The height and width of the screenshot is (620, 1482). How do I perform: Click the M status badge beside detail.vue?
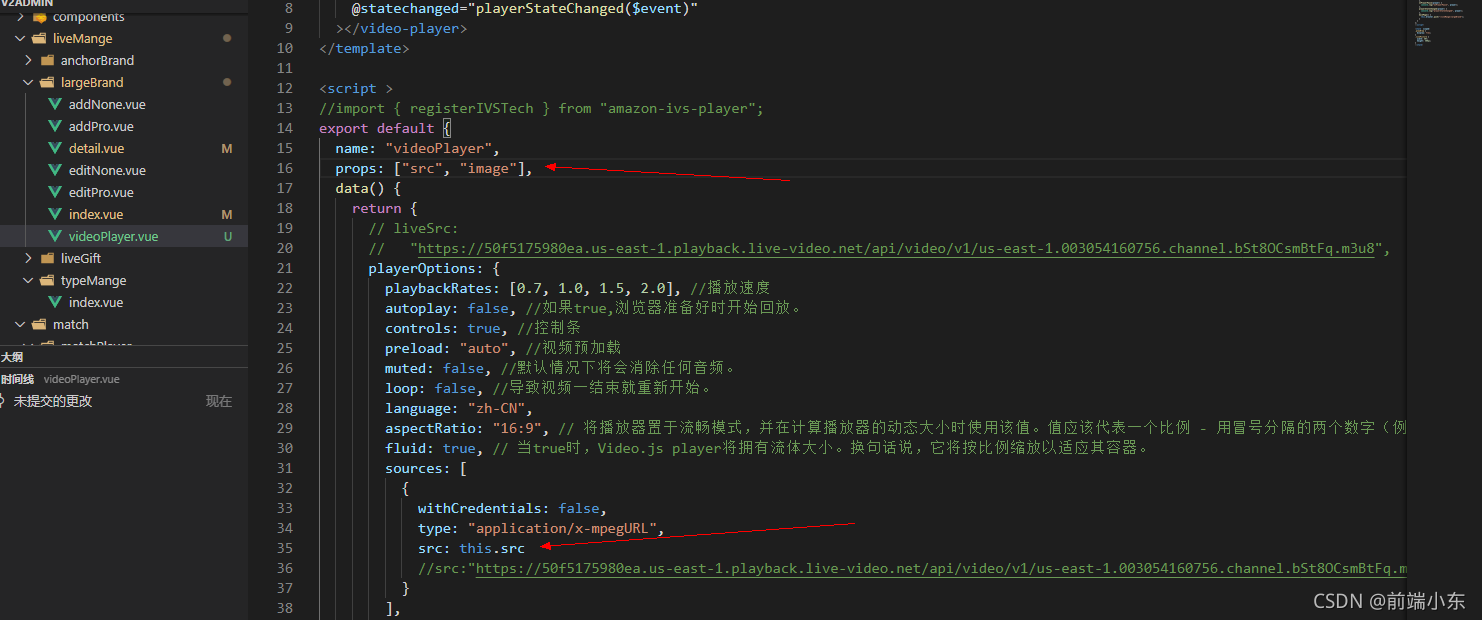pos(227,149)
